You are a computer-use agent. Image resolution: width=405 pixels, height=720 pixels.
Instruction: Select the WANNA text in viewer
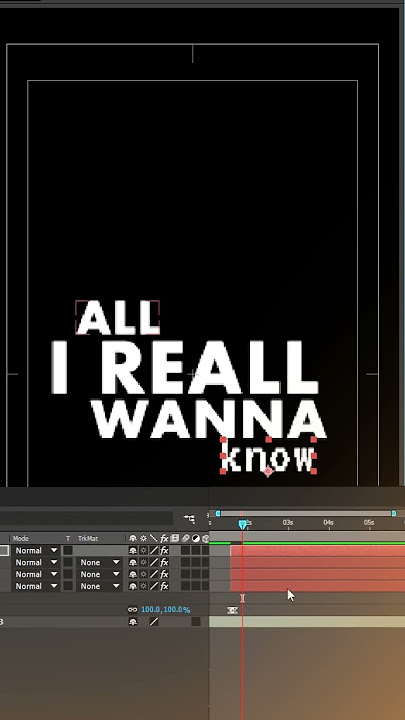point(209,418)
